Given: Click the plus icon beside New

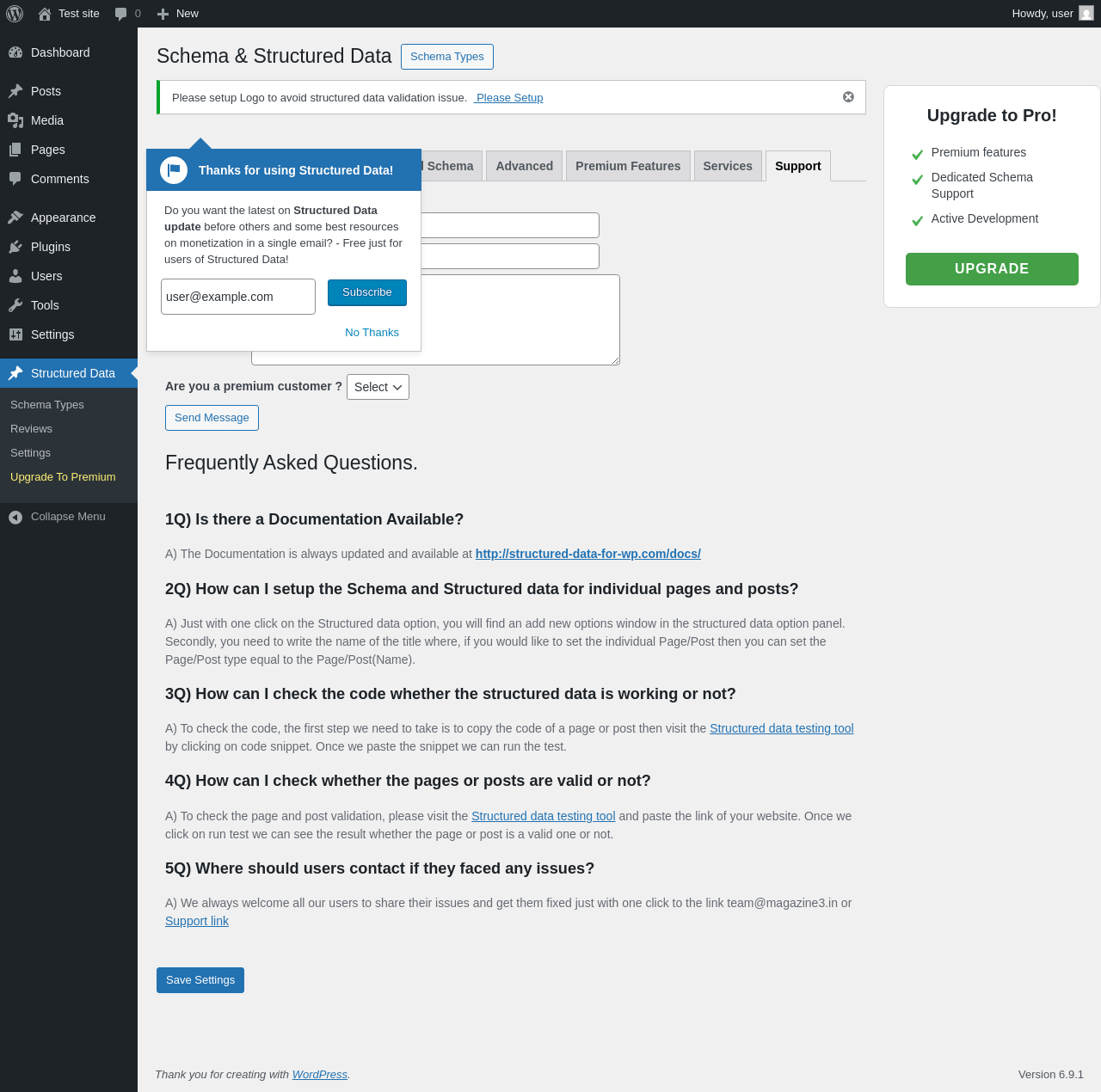Looking at the screenshot, I should (x=163, y=14).
